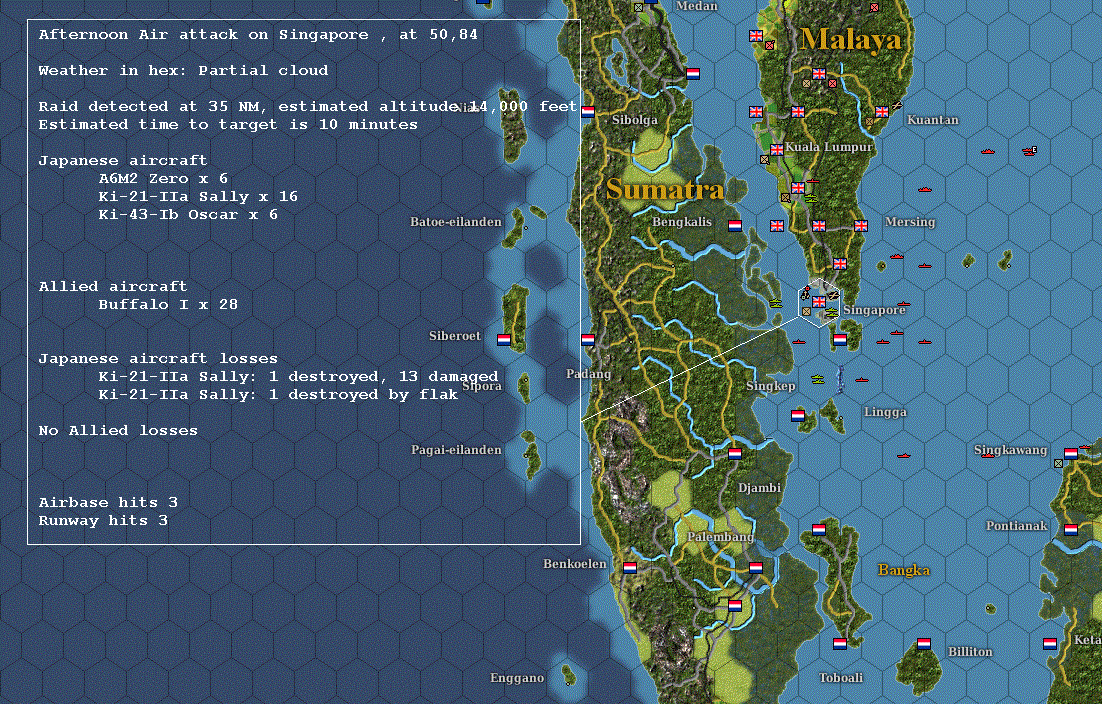Screen dimensions: 1102x704
Task: Click 'Ki-21-IIa Sally x 16' report line
Action: tap(198, 197)
